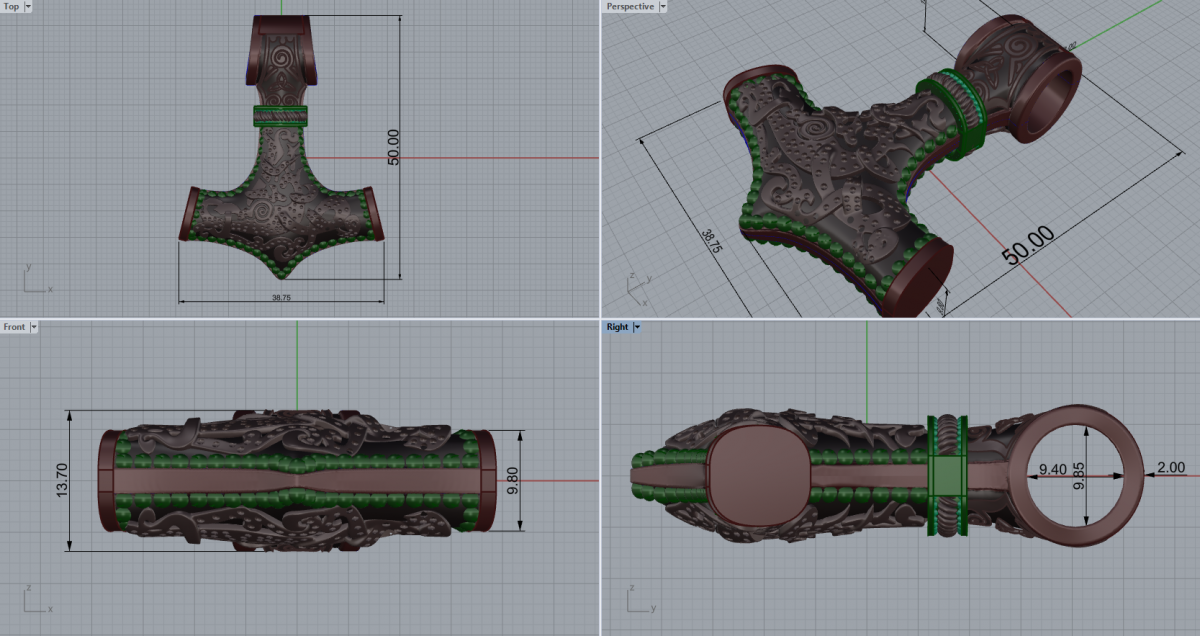Image resolution: width=1200 pixels, height=636 pixels.
Task: Click the 2.00 dimension in Right viewport
Action: coord(1169,467)
